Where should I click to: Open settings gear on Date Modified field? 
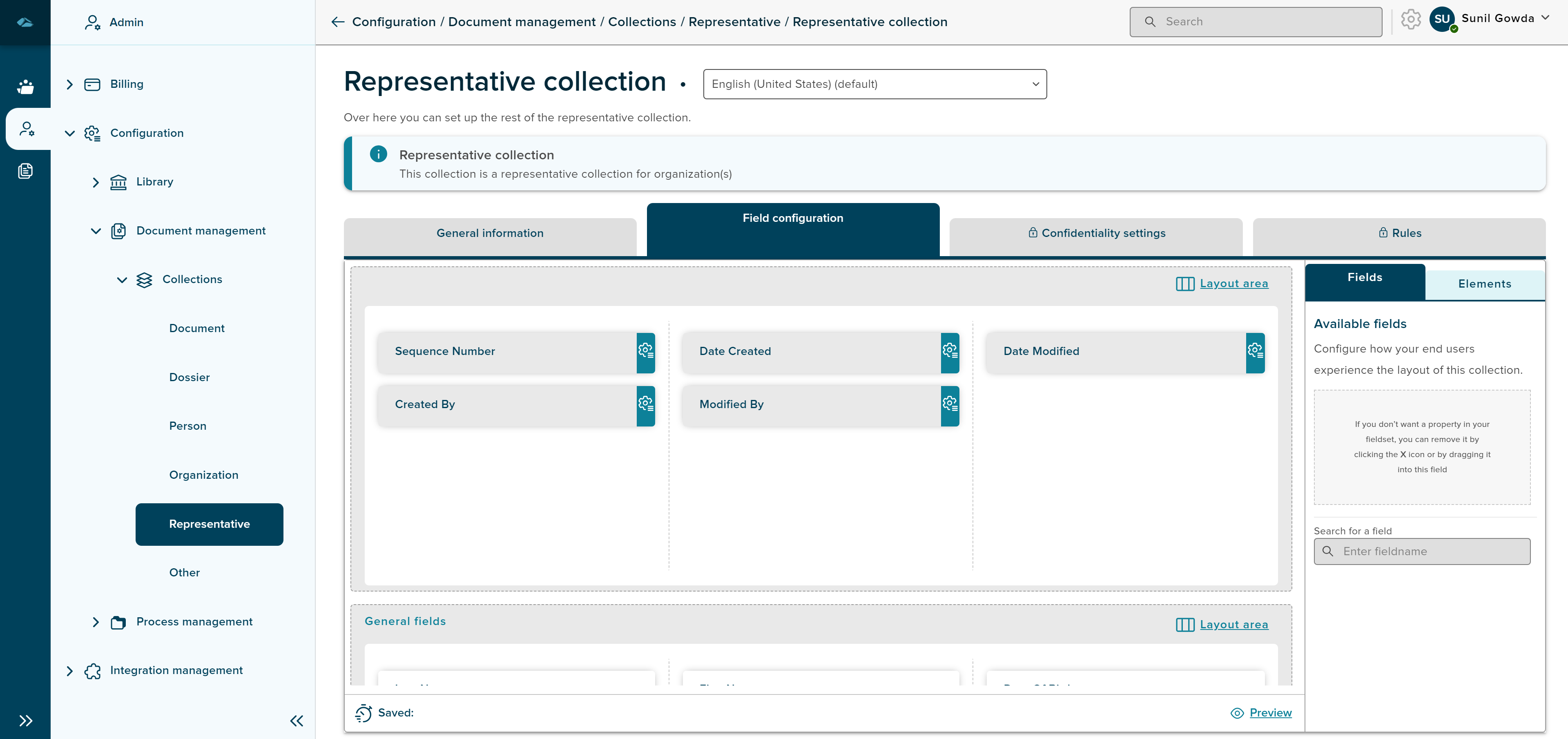click(1254, 351)
